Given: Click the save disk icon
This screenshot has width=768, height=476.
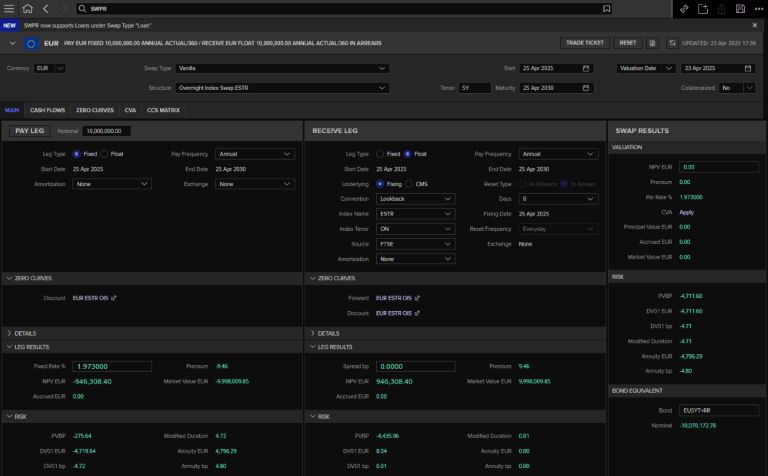Looking at the screenshot, I should (740, 8).
